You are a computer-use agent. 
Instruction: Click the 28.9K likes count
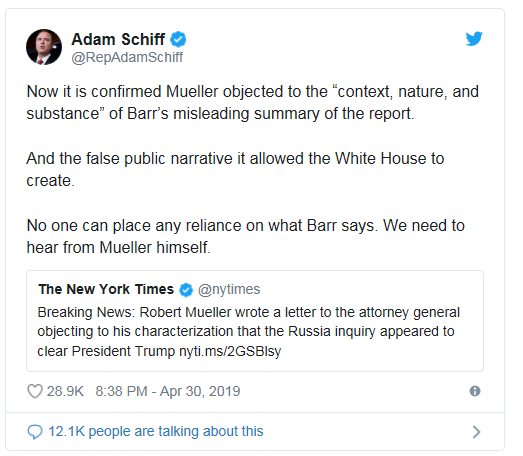coord(65,391)
